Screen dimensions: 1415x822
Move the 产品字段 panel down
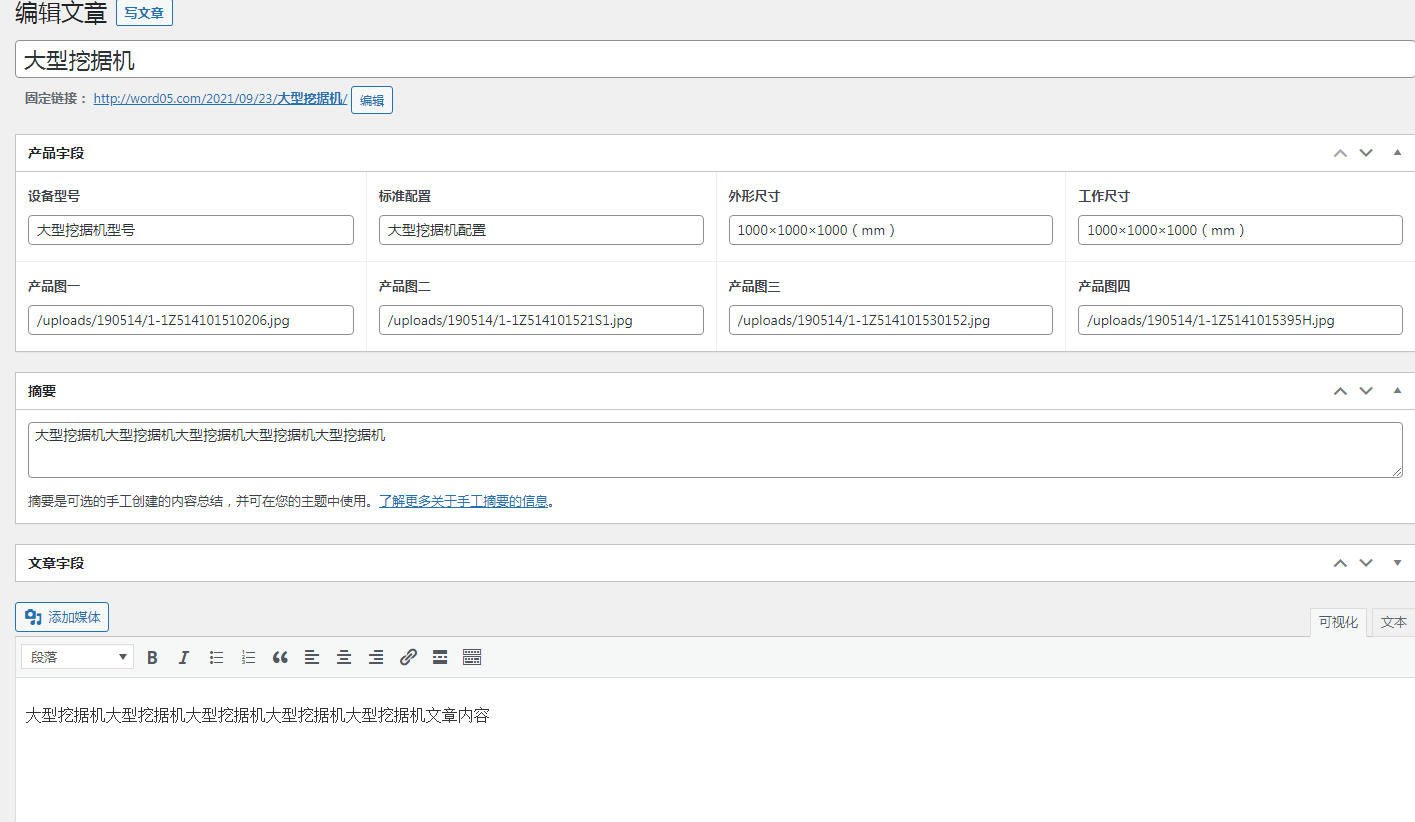tap(1366, 152)
